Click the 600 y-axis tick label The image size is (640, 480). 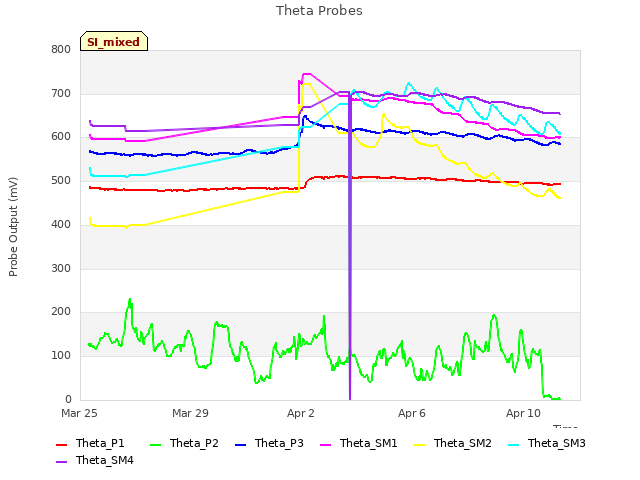click(61, 137)
